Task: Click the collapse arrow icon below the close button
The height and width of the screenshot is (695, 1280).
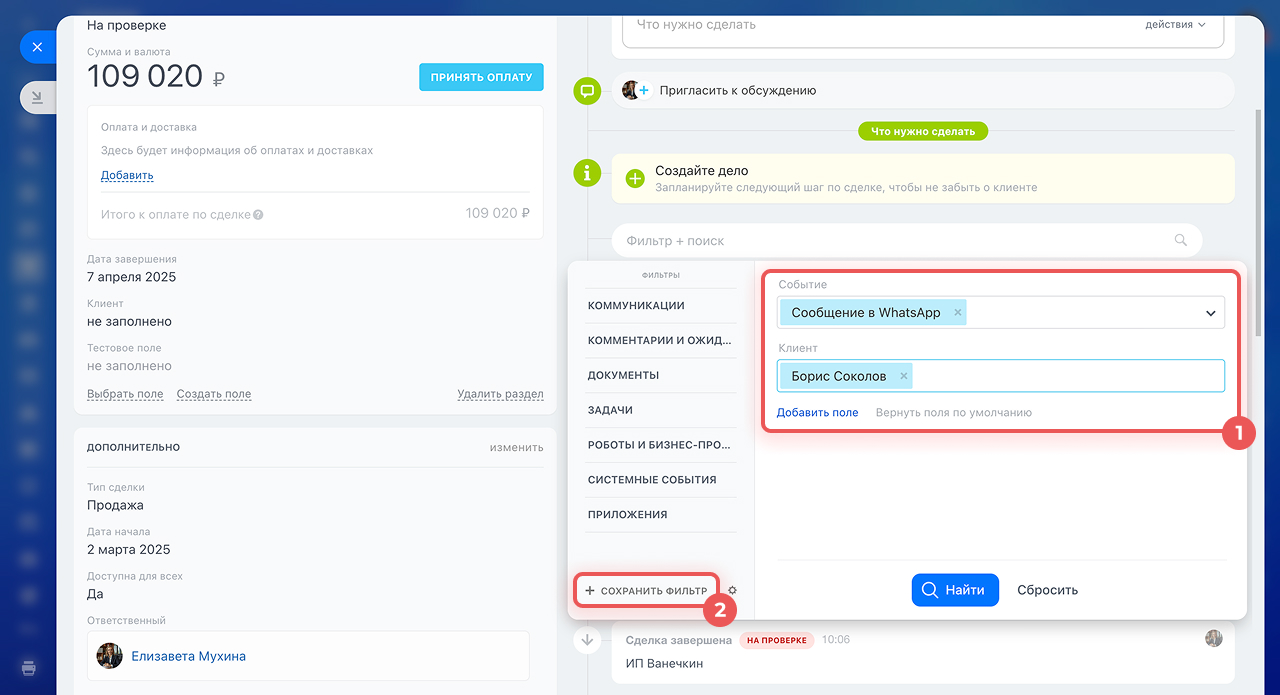Action: coord(37,97)
